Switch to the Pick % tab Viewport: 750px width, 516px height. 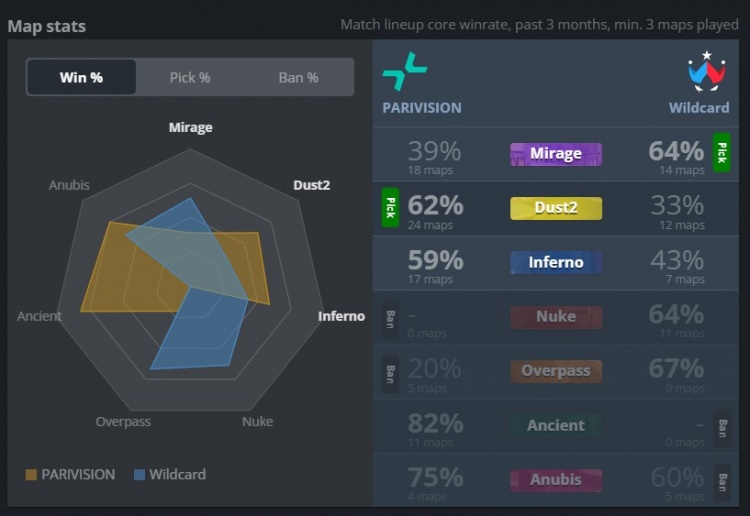coord(190,77)
